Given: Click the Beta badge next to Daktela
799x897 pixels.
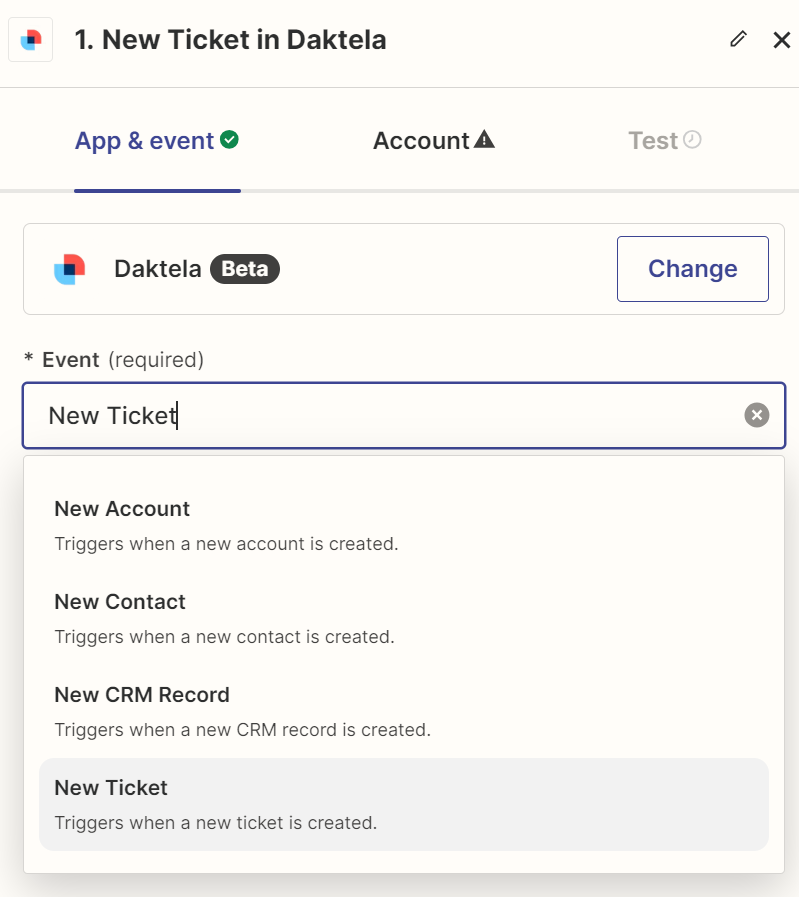Looking at the screenshot, I should [x=245, y=269].
